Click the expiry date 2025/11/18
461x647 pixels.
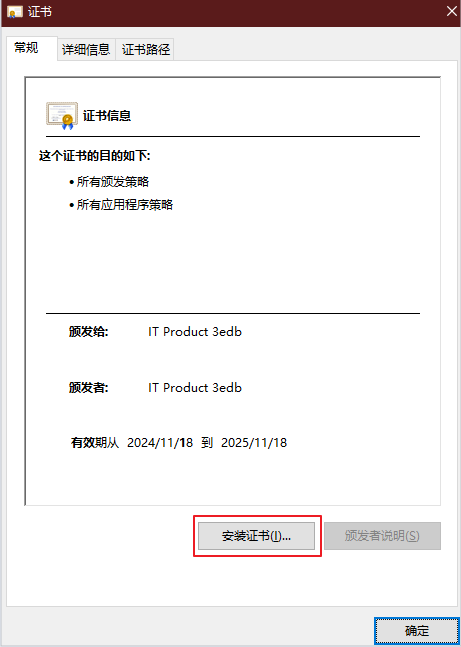[x=254, y=443]
